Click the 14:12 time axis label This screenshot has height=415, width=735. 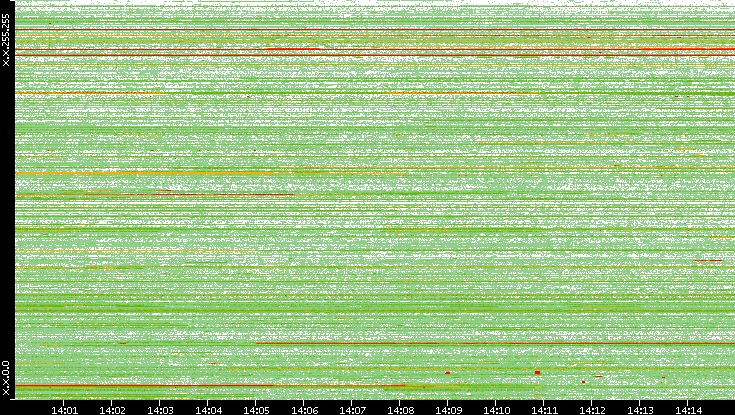click(592, 410)
